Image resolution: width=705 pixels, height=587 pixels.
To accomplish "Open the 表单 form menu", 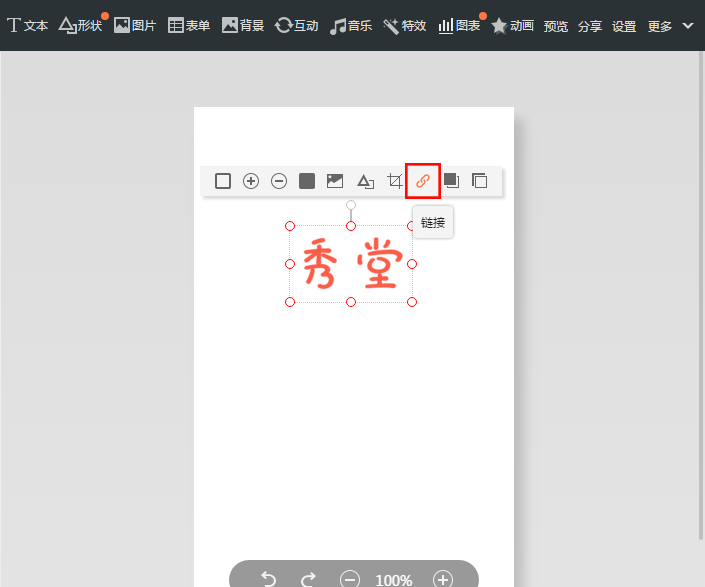I will pyautogui.click(x=188, y=25).
